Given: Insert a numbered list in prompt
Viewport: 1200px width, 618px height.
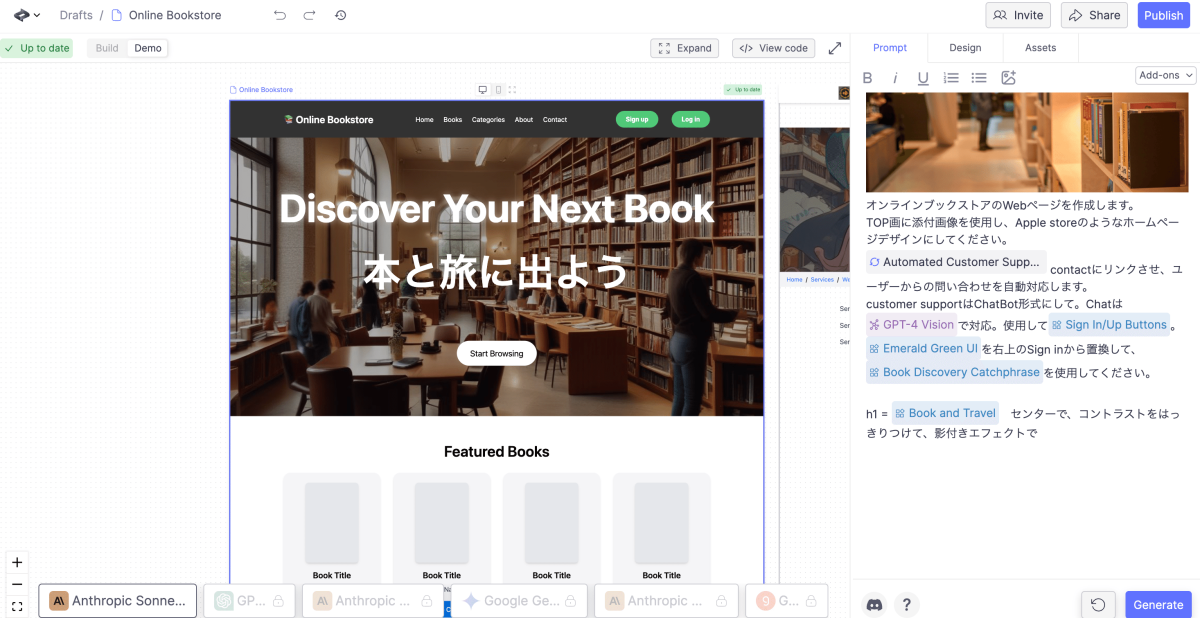Looking at the screenshot, I should pos(951,78).
